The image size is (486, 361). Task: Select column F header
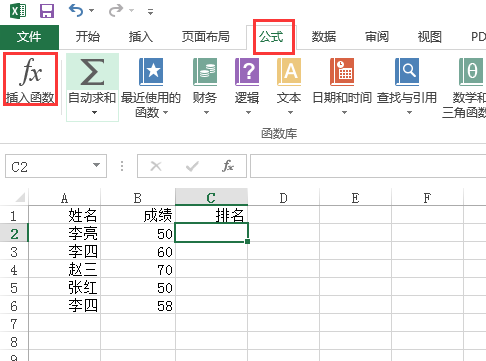[427, 198]
